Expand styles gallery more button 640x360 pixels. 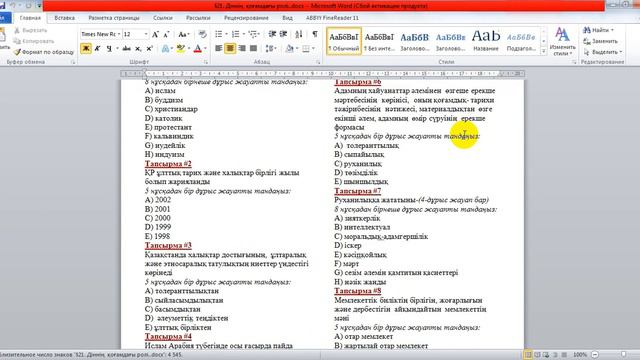tap(543, 52)
